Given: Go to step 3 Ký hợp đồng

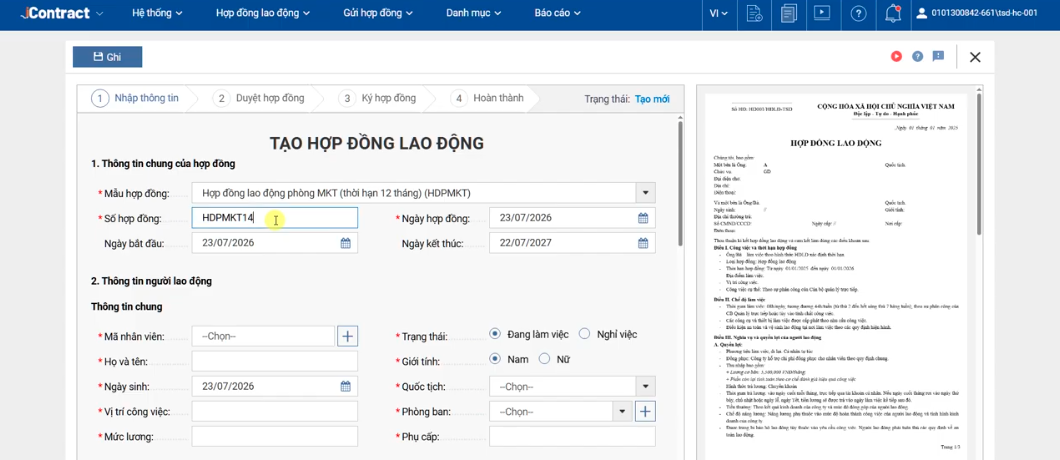Looking at the screenshot, I should [x=377, y=98].
